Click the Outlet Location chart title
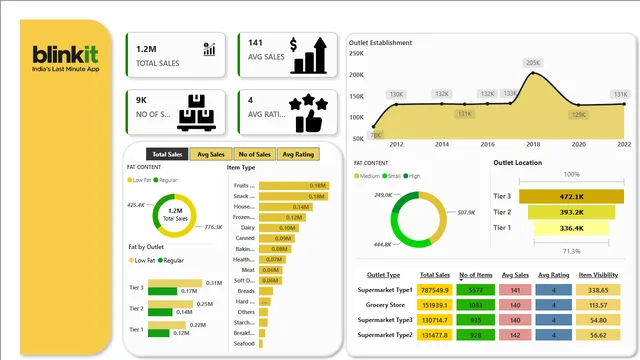Screen dimensions: 640x360 518,162
